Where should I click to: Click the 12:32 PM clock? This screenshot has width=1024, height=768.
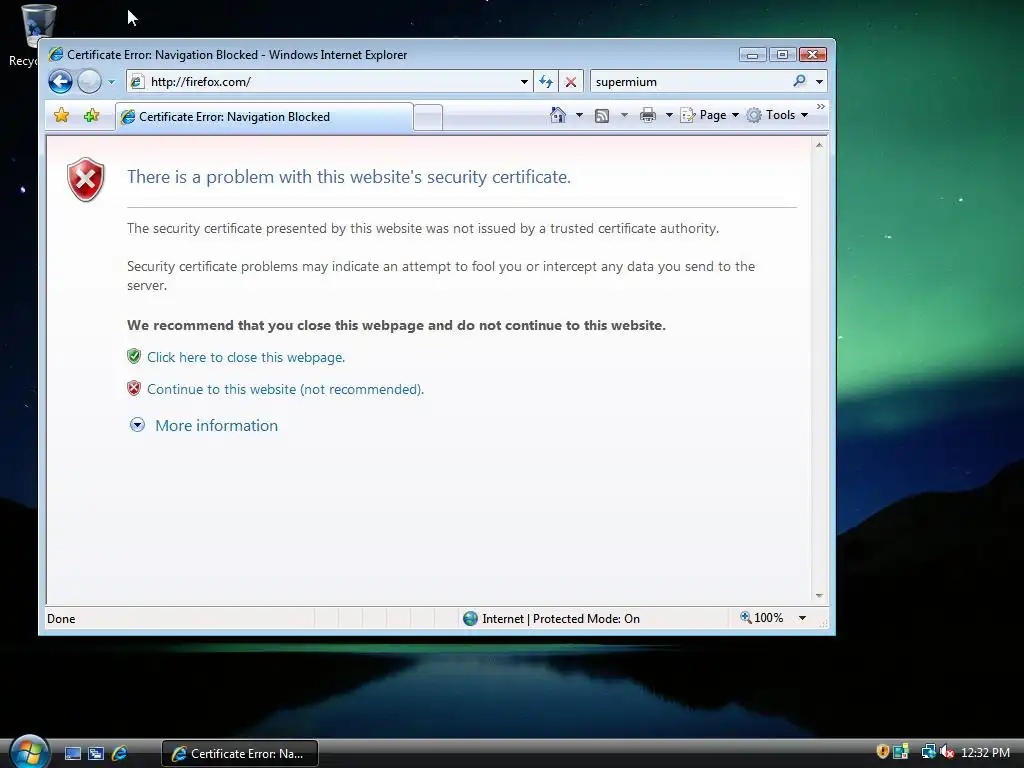point(985,753)
